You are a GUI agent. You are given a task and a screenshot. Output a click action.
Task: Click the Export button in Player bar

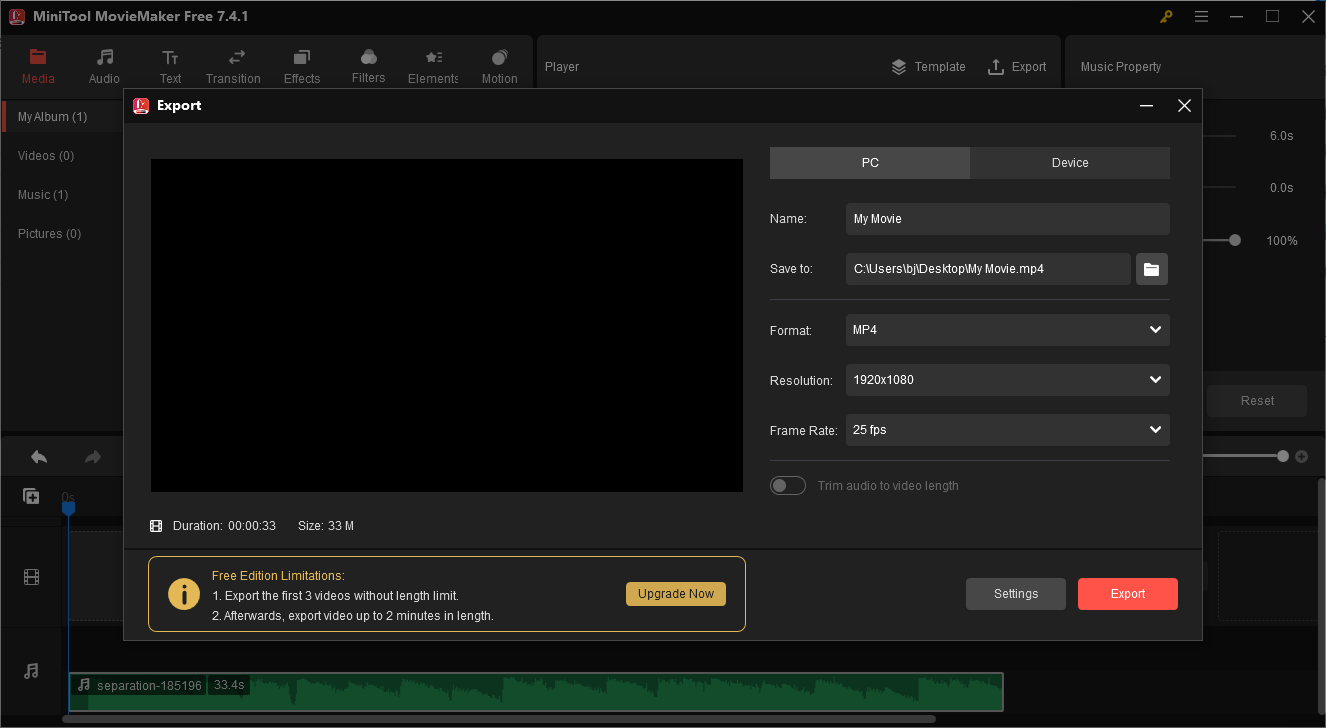pos(1017,67)
